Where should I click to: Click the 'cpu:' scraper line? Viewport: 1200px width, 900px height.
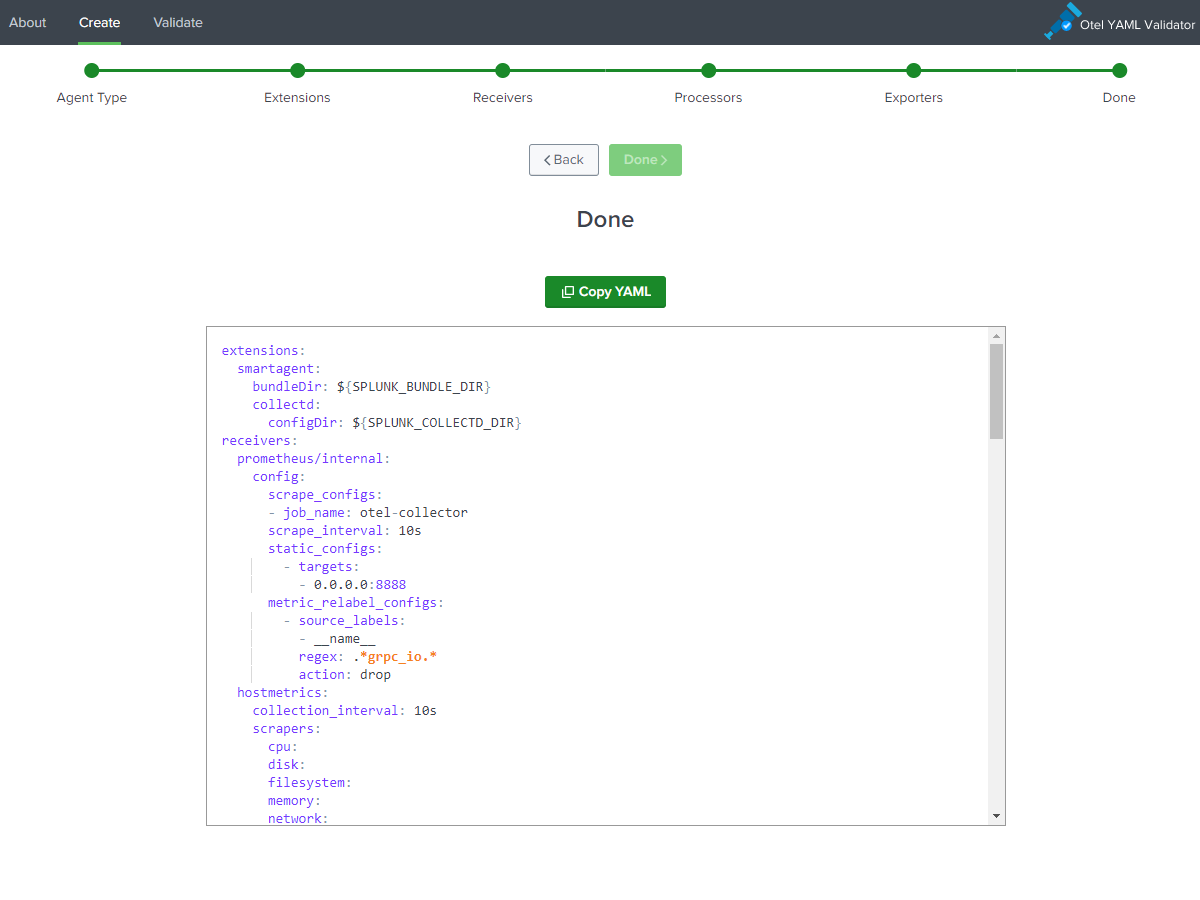[x=283, y=747]
